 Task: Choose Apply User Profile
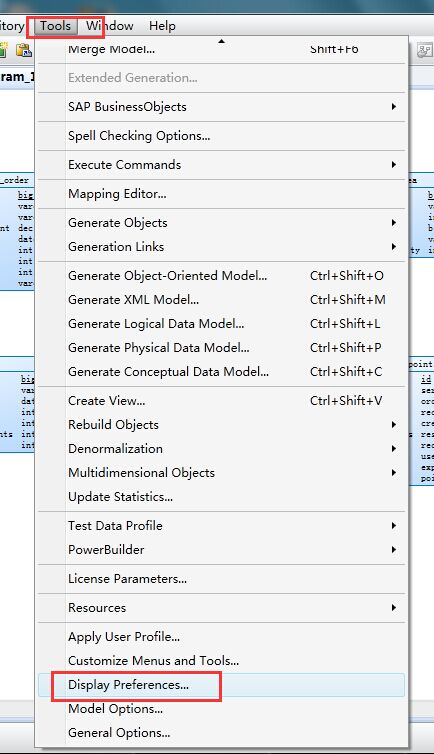pos(221,637)
